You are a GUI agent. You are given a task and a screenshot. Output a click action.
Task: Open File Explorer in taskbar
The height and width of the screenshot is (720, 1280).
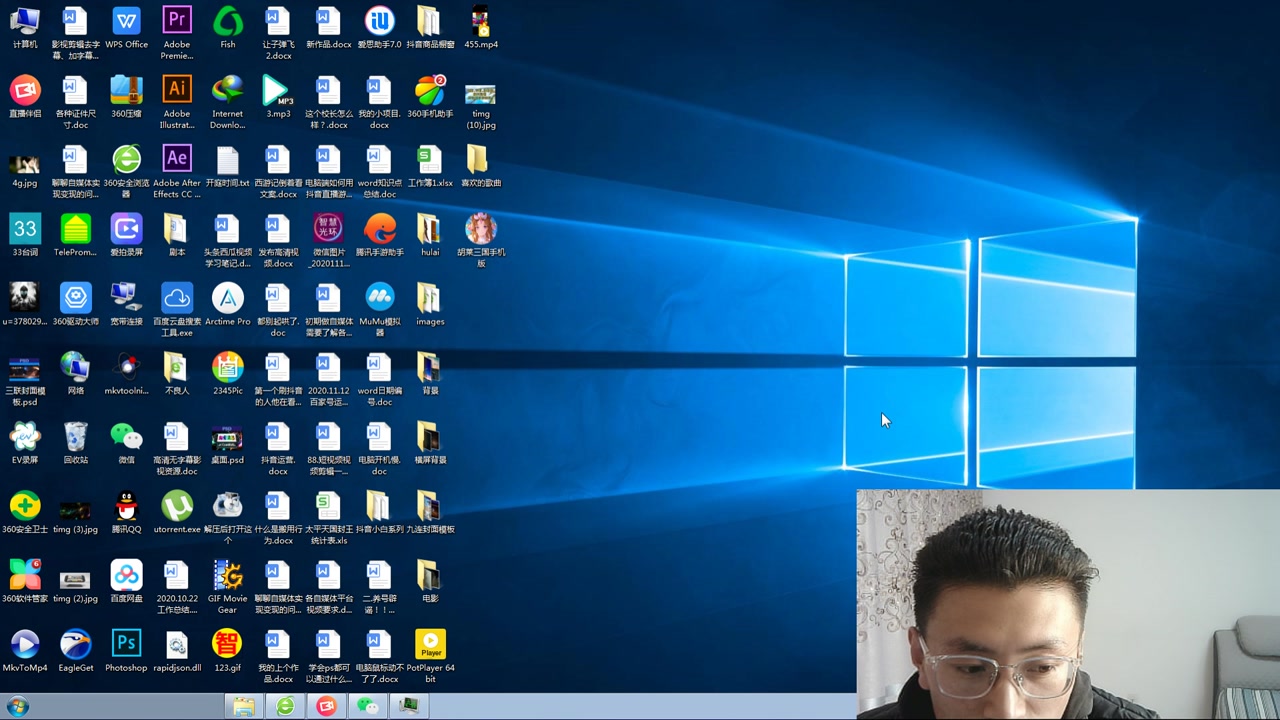(244, 707)
